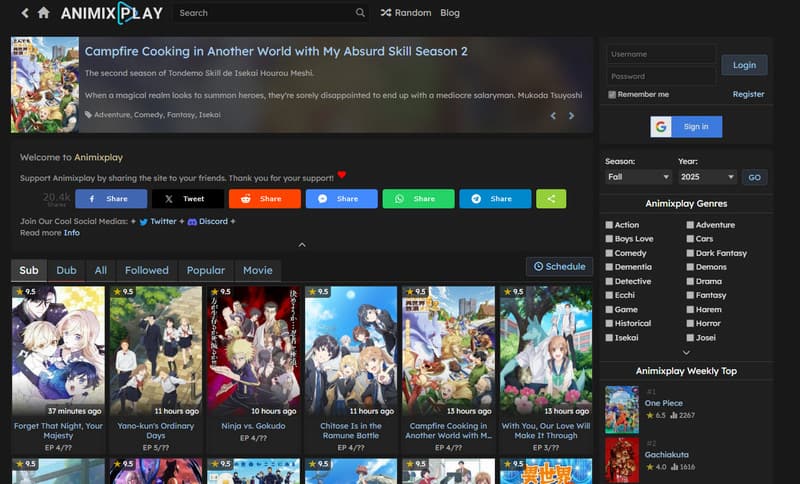Switch to the Popular tab
This screenshot has width=800, height=484.
tap(206, 270)
